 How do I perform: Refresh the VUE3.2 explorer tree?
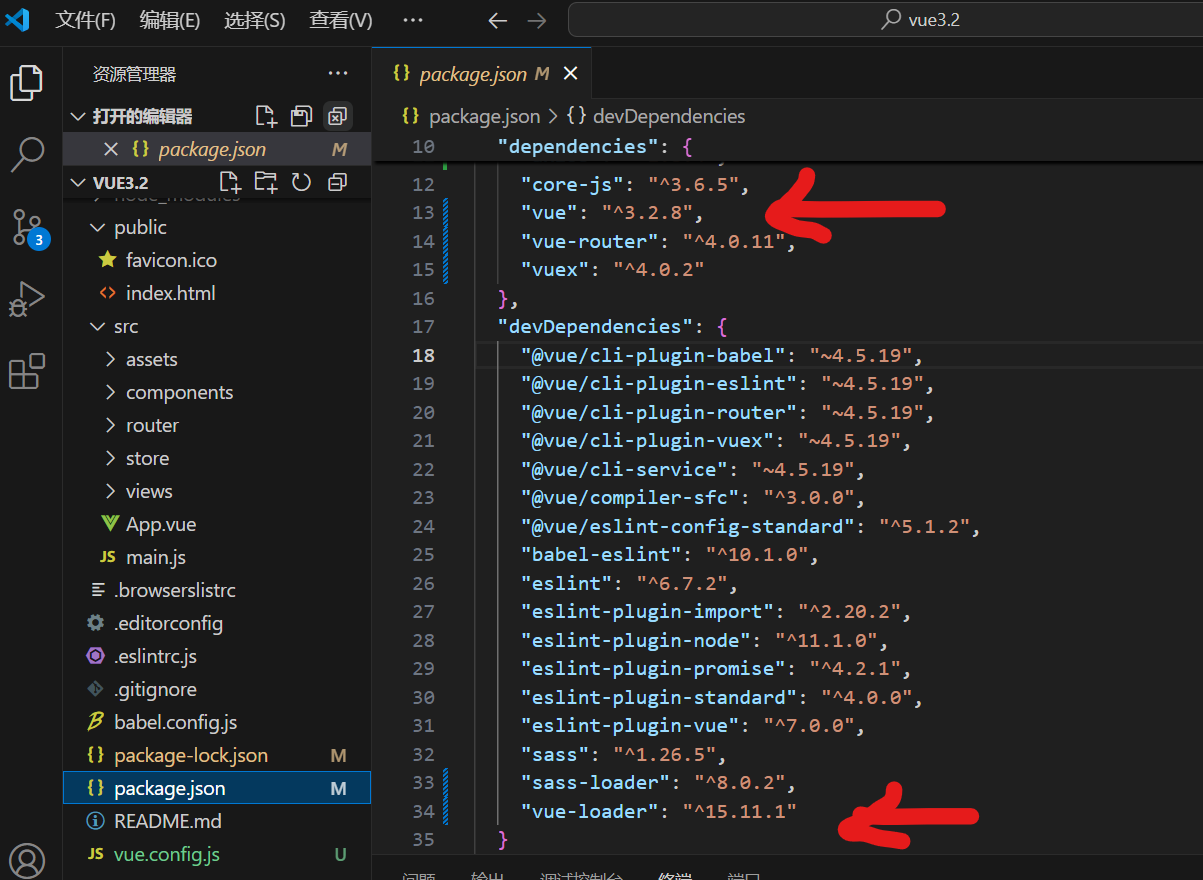(x=302, y=182)
